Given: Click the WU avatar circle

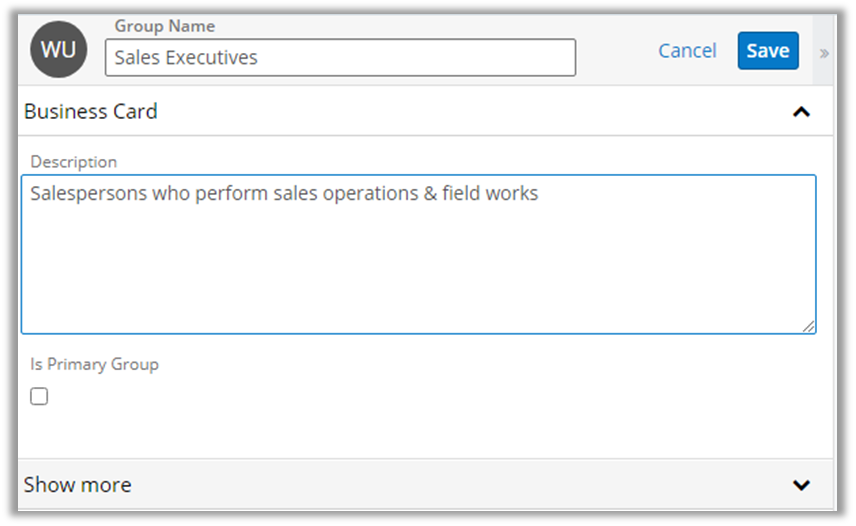Looking at the screenshot, I should click(x=58, y=50).
